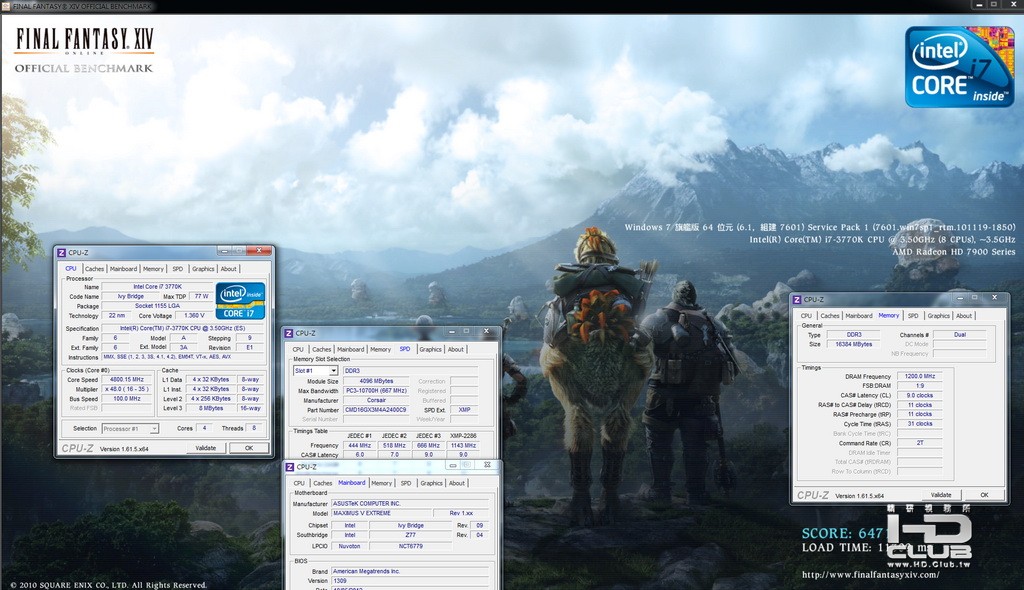
Task: Close the CPU-Z window showing the CPU tab
Action: [x=259, y=250]
